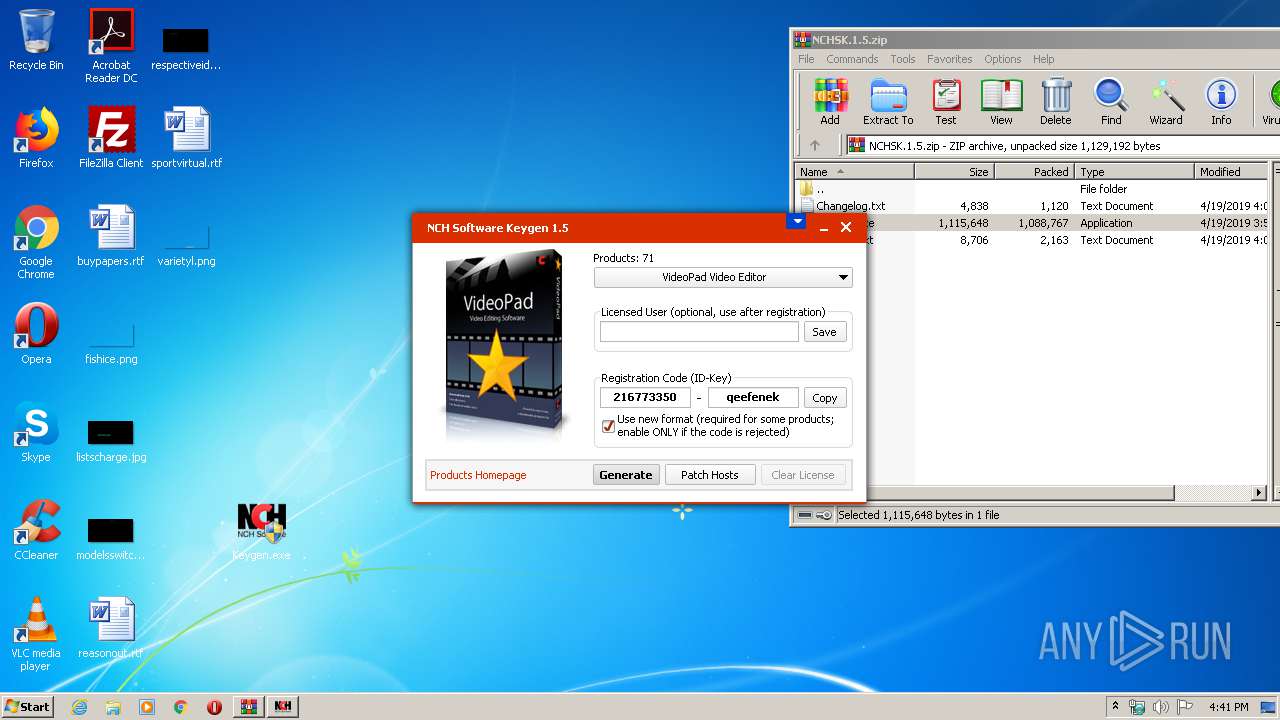Select CCleaner desktop shortcut
1280x720 pixels.
[x=36, y=529]
